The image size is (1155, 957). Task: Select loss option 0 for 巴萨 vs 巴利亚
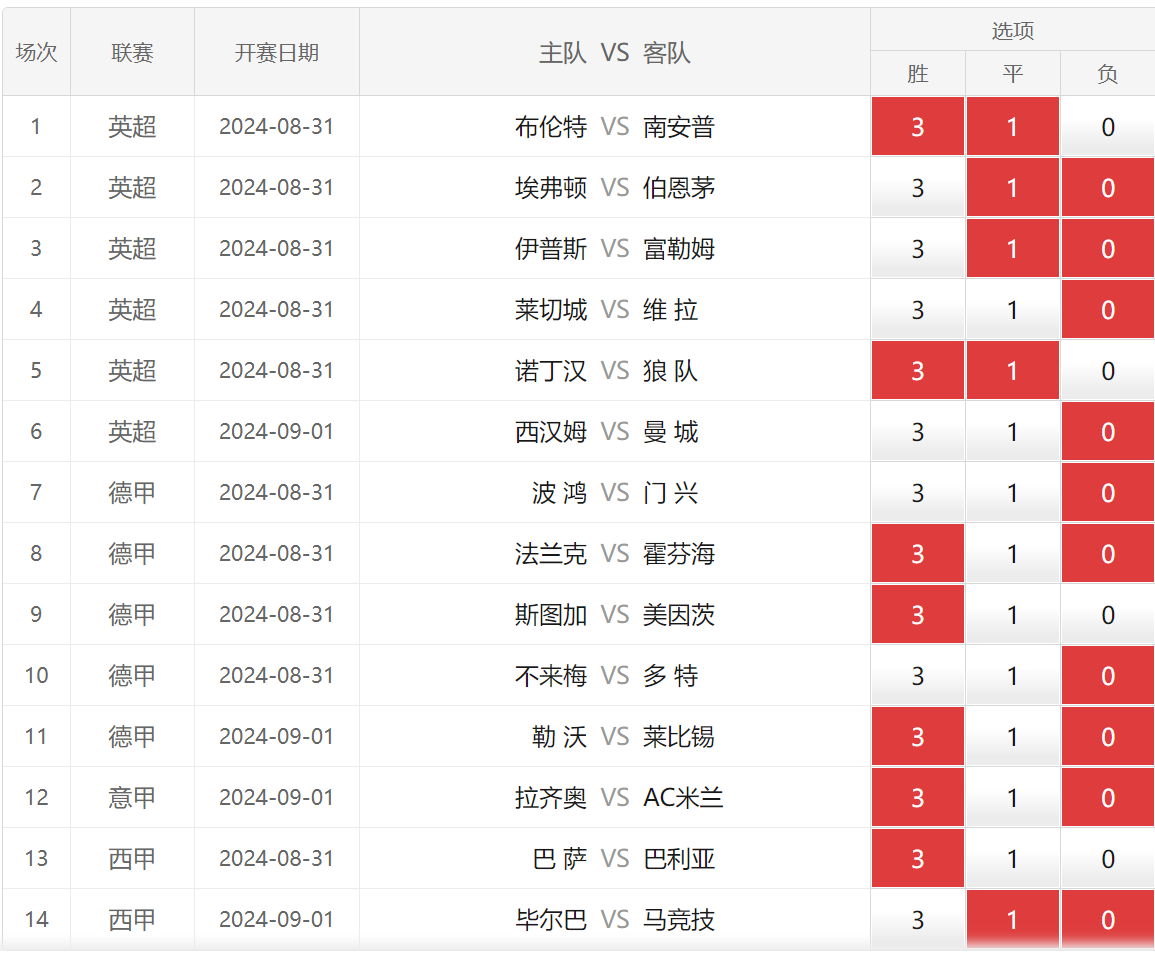1108,858
